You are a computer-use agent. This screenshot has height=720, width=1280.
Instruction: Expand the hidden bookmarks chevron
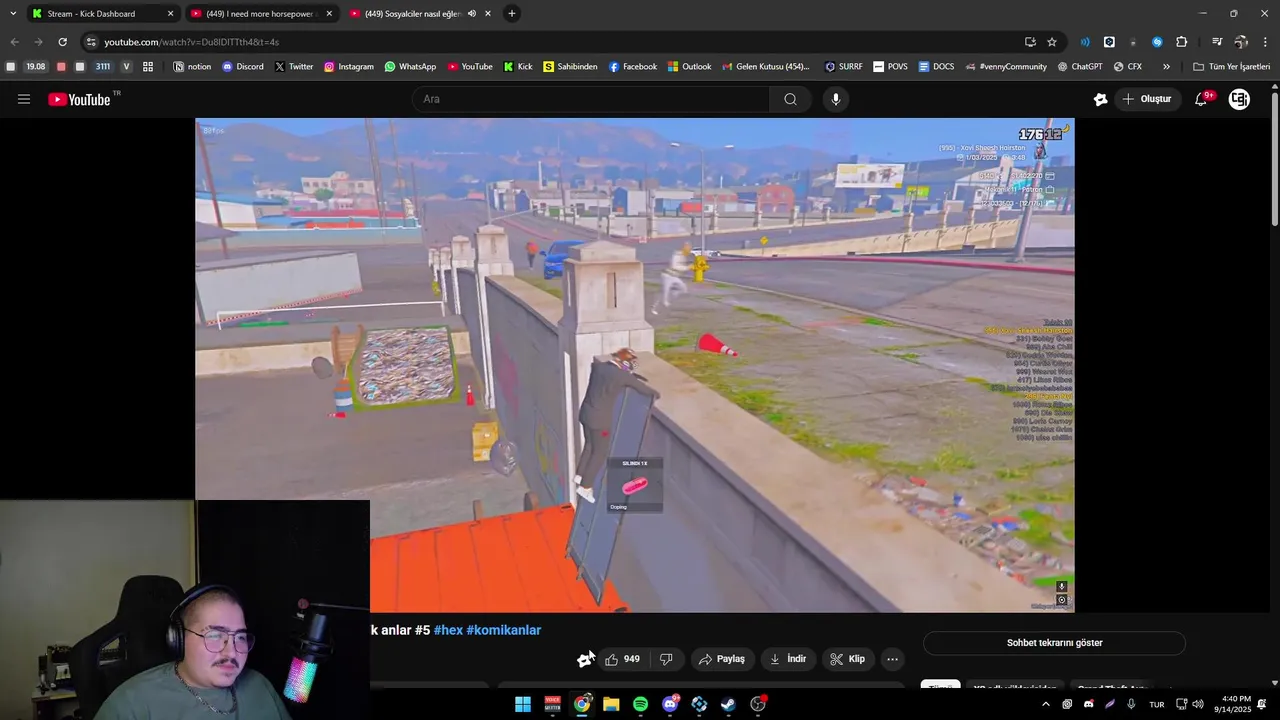coord(1166,67)
